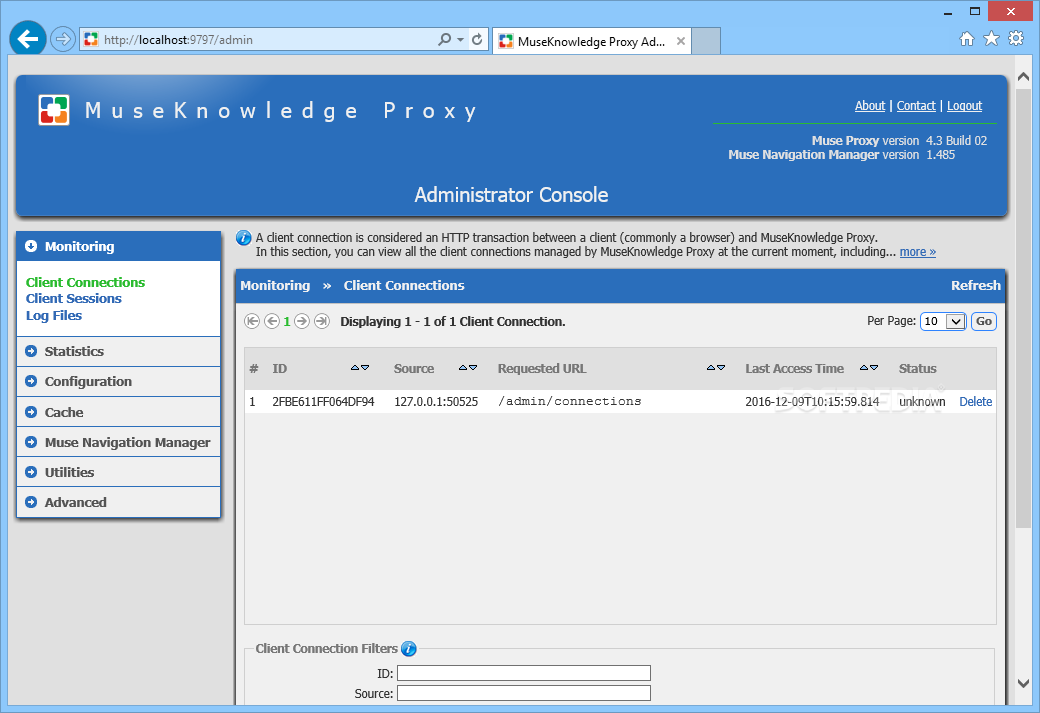Collapse the Monitoring section arrow icon

coord(31,246)
